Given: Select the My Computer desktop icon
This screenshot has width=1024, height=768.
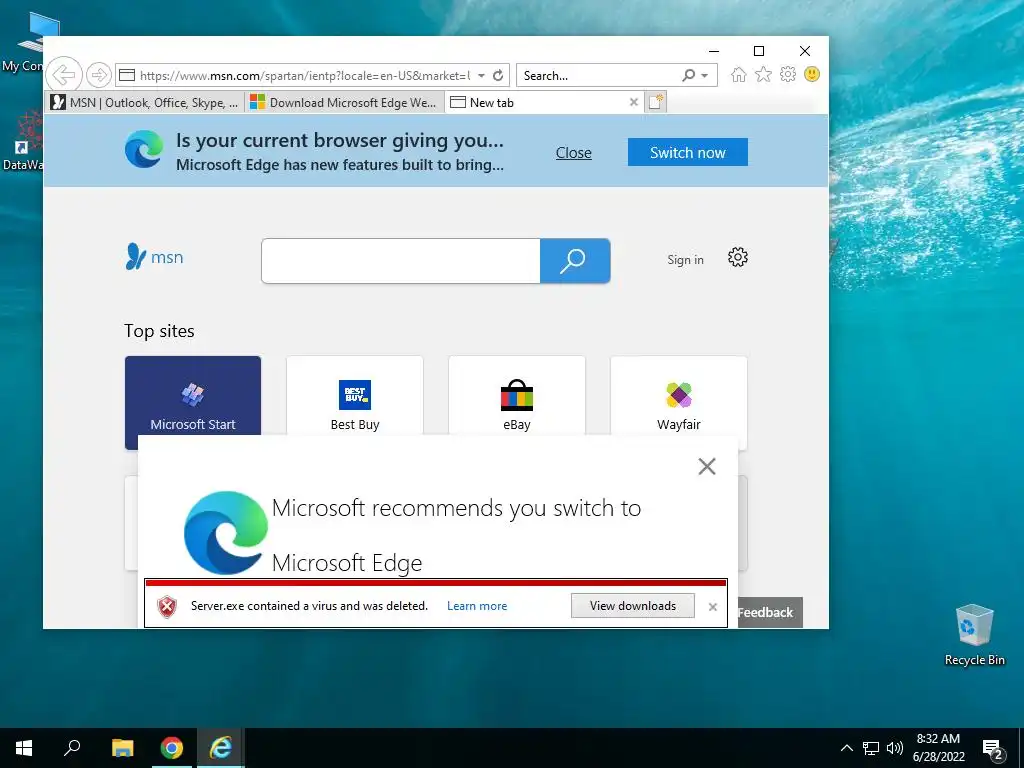Looking at the screenshot, I should pos(26,42).
